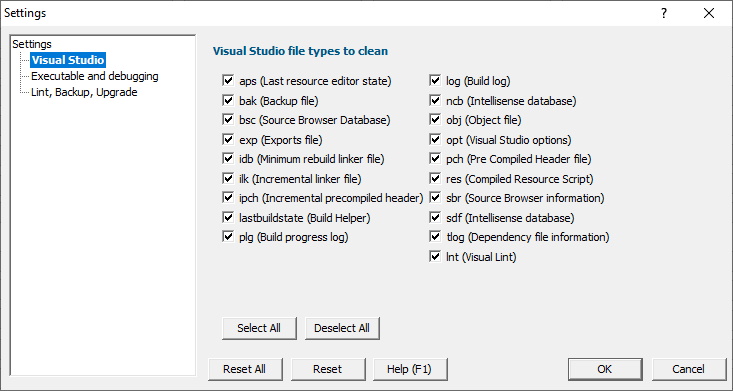Viewport: 733px width, 391px height.
Task: Cancel the Settings dialog
Action: (x=689, y=369)
